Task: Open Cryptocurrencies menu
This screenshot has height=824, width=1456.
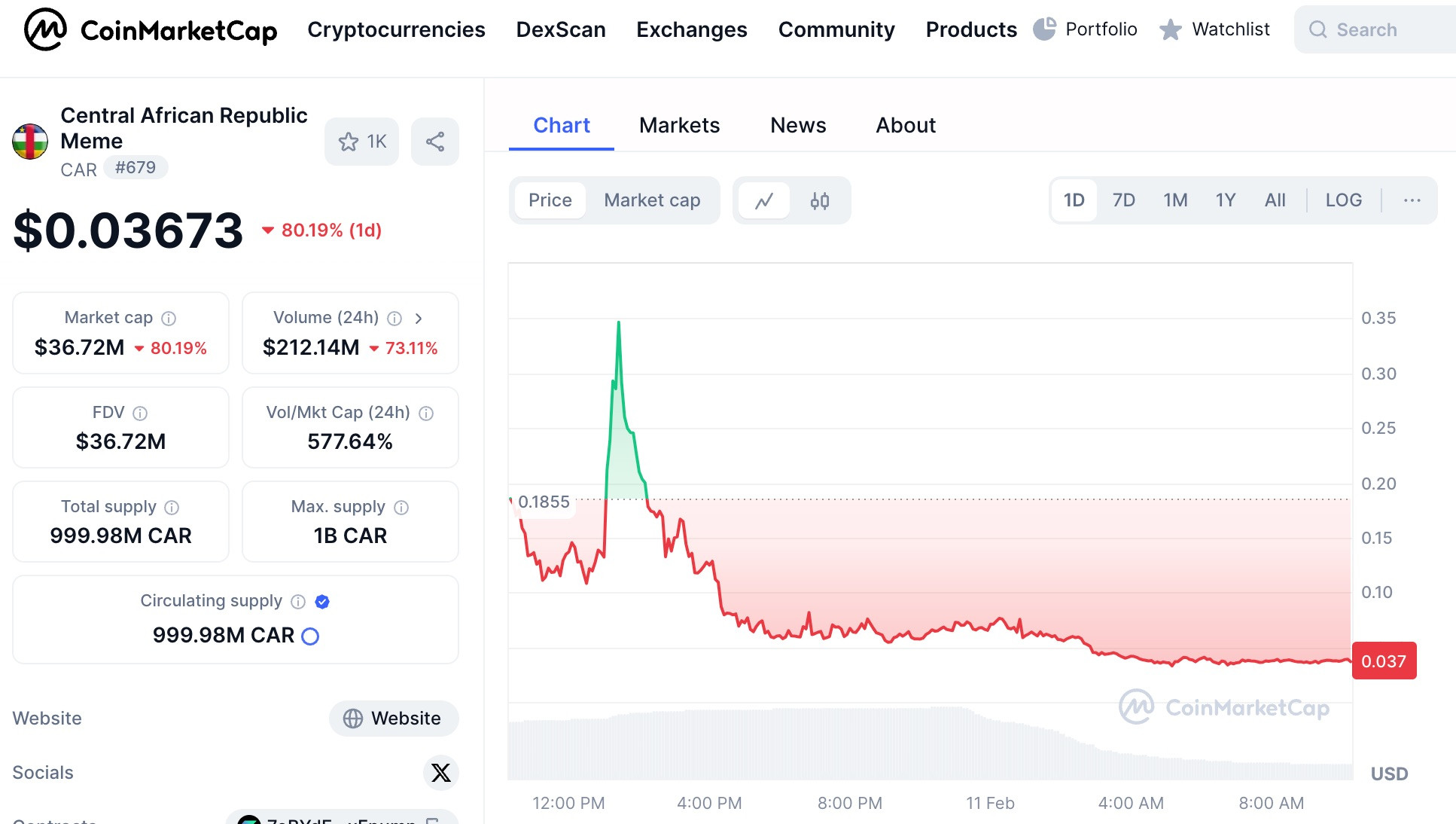Action: pyautogui.click(x=396, y=29)
